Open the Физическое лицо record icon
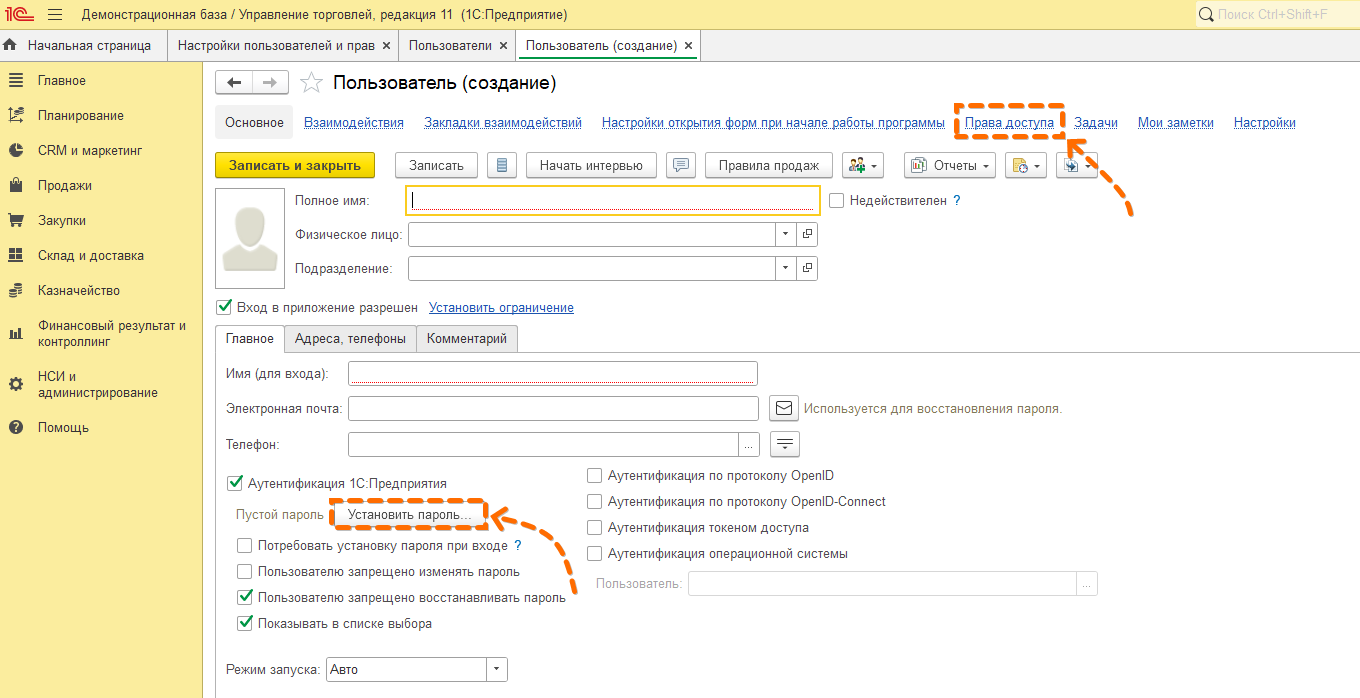 pos(807,234)
